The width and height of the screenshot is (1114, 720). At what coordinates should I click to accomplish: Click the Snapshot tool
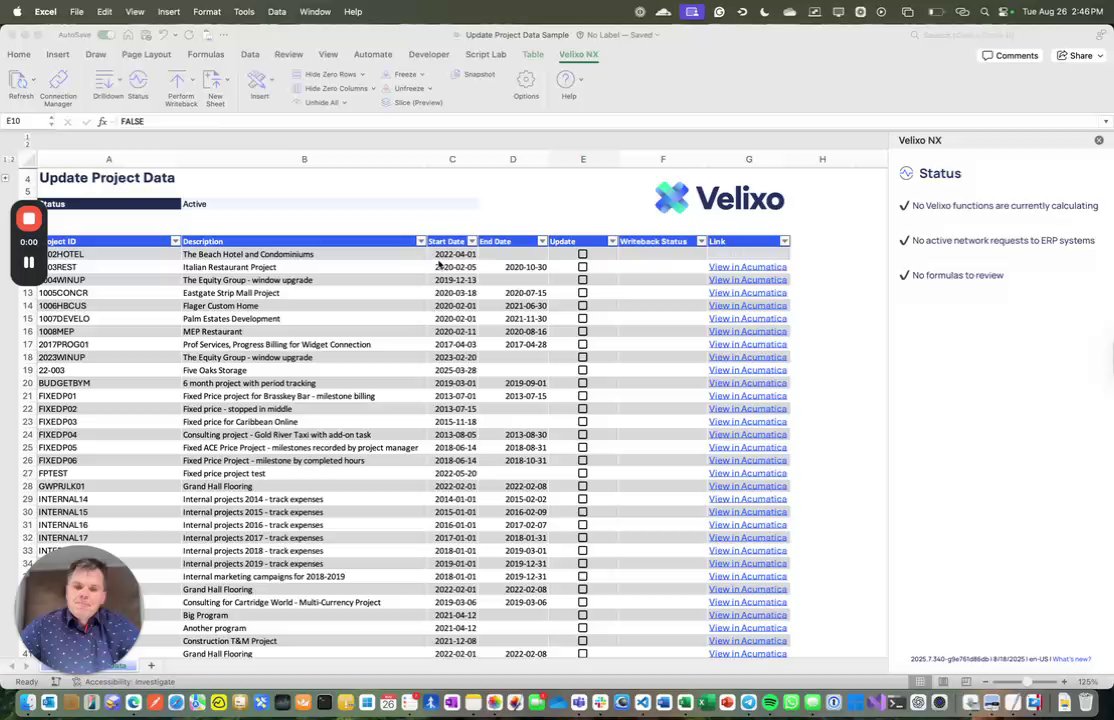[473, 74]
